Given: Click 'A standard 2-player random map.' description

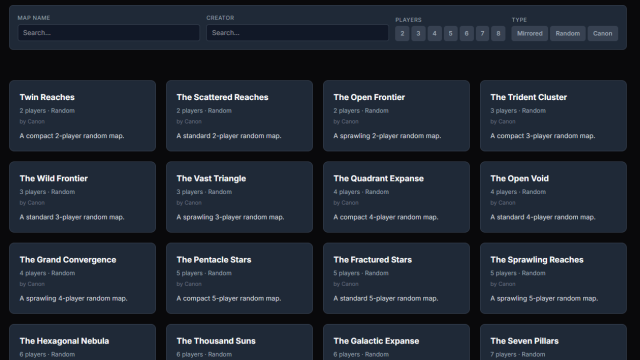Looking at the screenshot, I should (x=229, y=136).
